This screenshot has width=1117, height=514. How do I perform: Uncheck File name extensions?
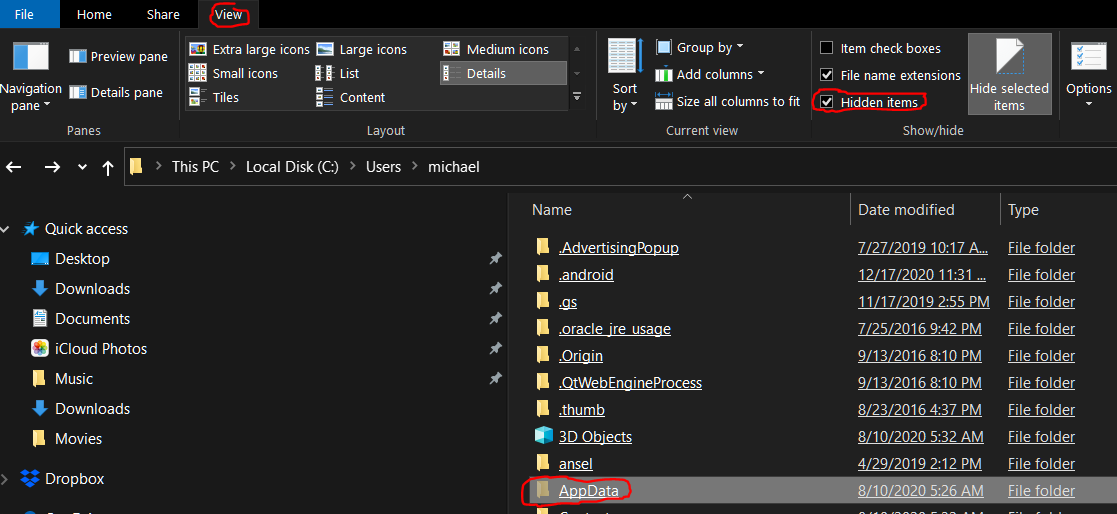827,75
